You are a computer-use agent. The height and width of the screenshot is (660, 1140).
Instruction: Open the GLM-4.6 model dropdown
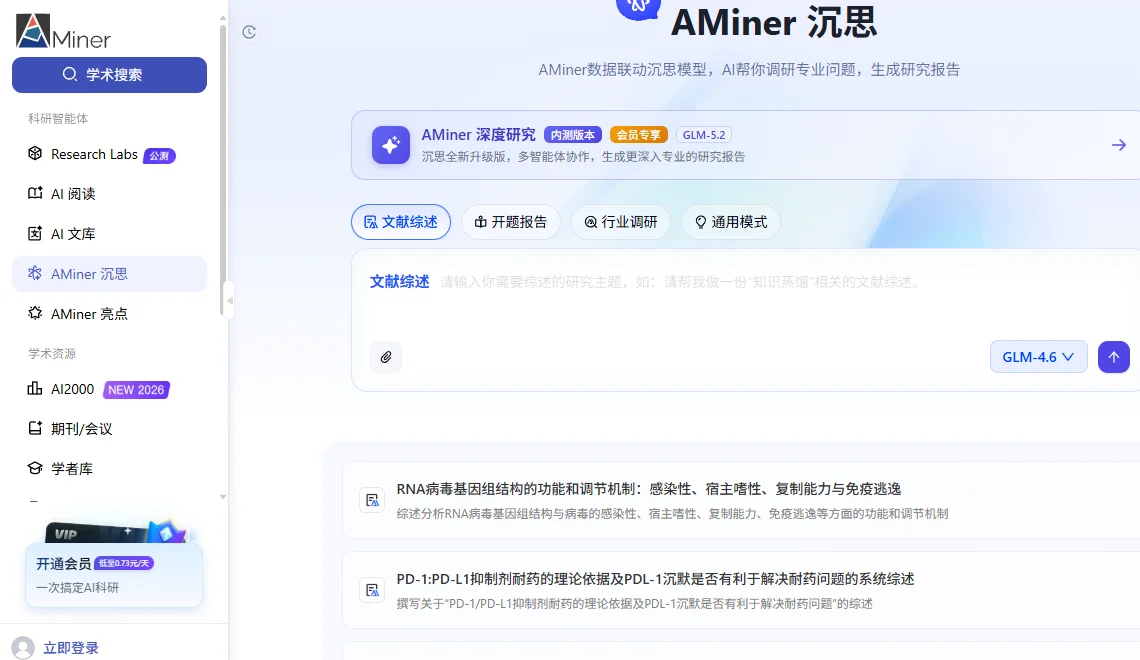click(x=1038, y=357)
